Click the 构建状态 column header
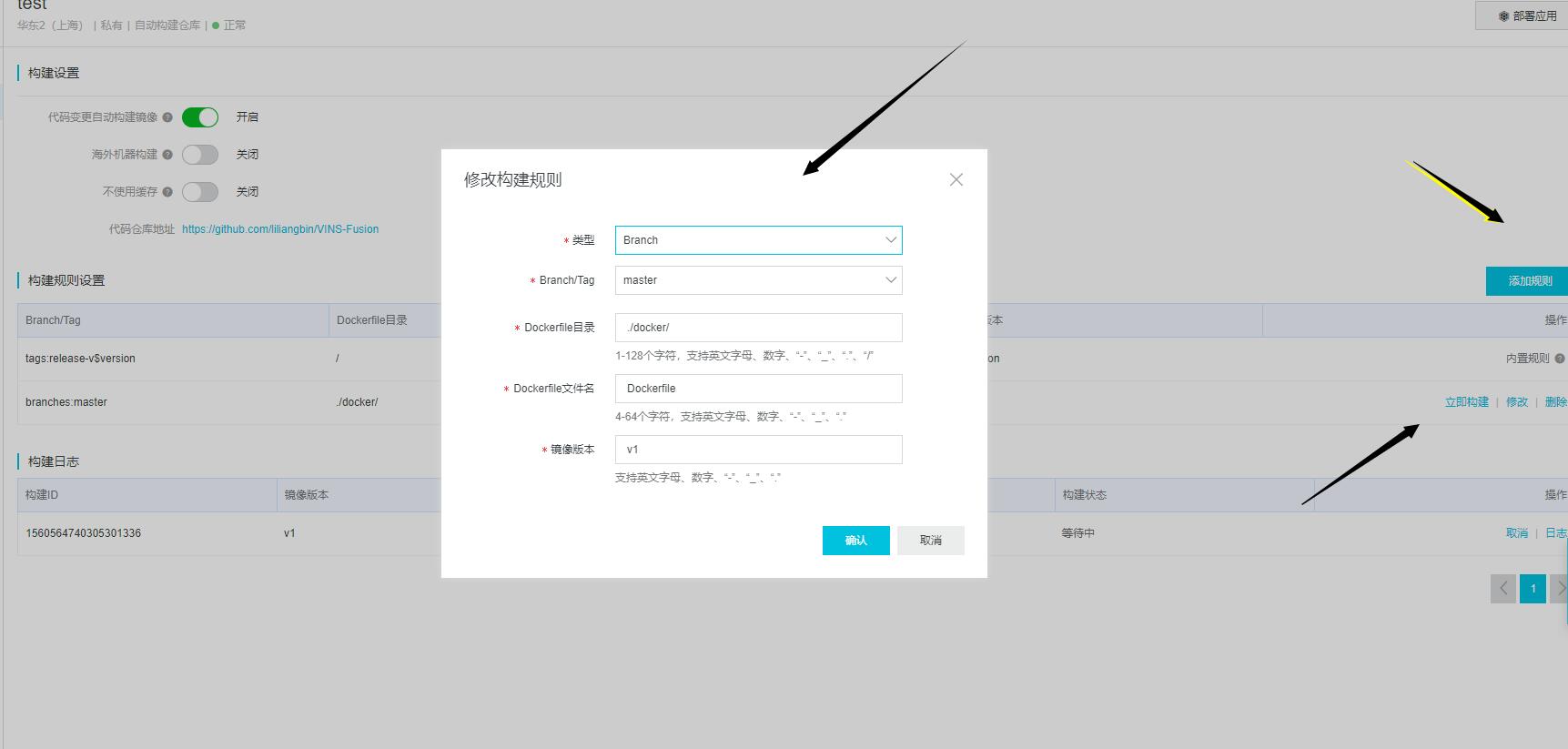The height and width of the screenshot is (749, 1568). click(x=1084, y=495)
